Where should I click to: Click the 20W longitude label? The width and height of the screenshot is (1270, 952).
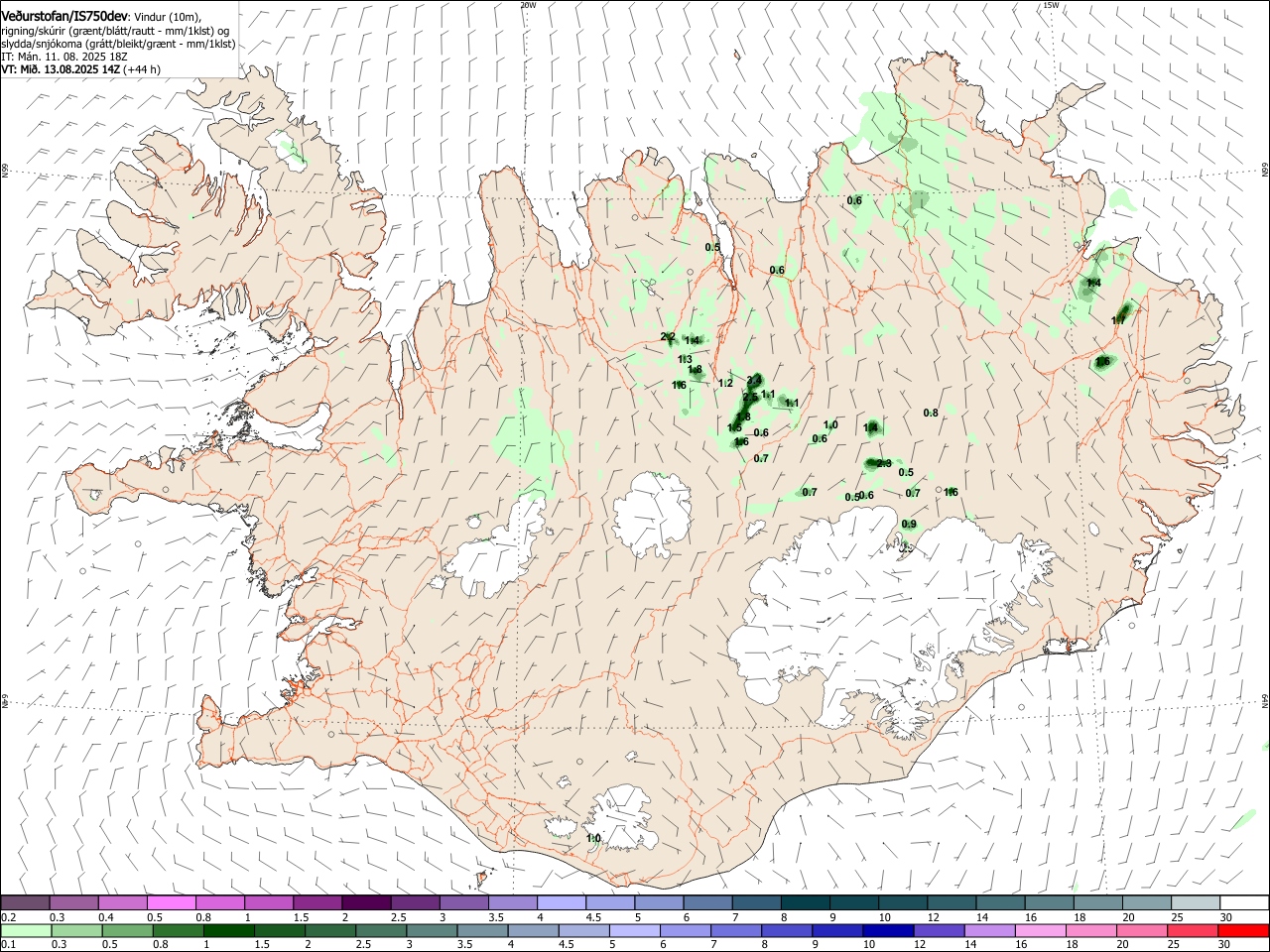coord(528,5)
